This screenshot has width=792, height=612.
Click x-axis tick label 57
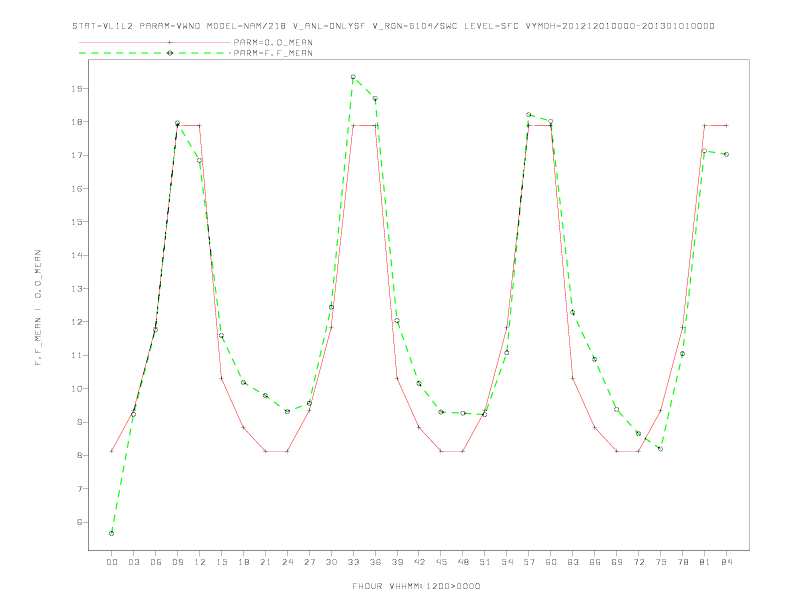coord(529,562)
